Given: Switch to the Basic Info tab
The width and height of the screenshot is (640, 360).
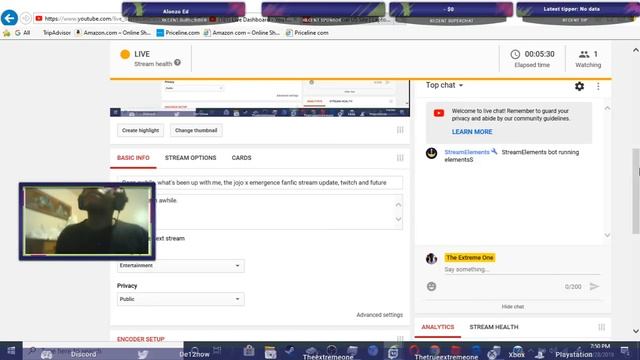Looking at the screenshot, I should pyautogui.click(x=133, y=158).
